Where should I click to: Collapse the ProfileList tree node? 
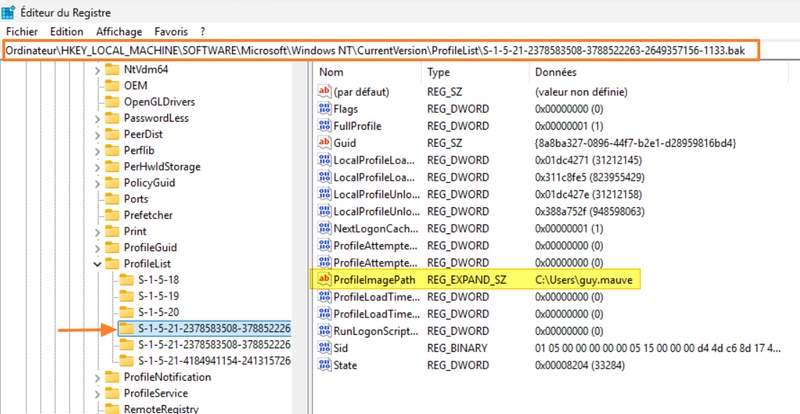pos(96,263)
